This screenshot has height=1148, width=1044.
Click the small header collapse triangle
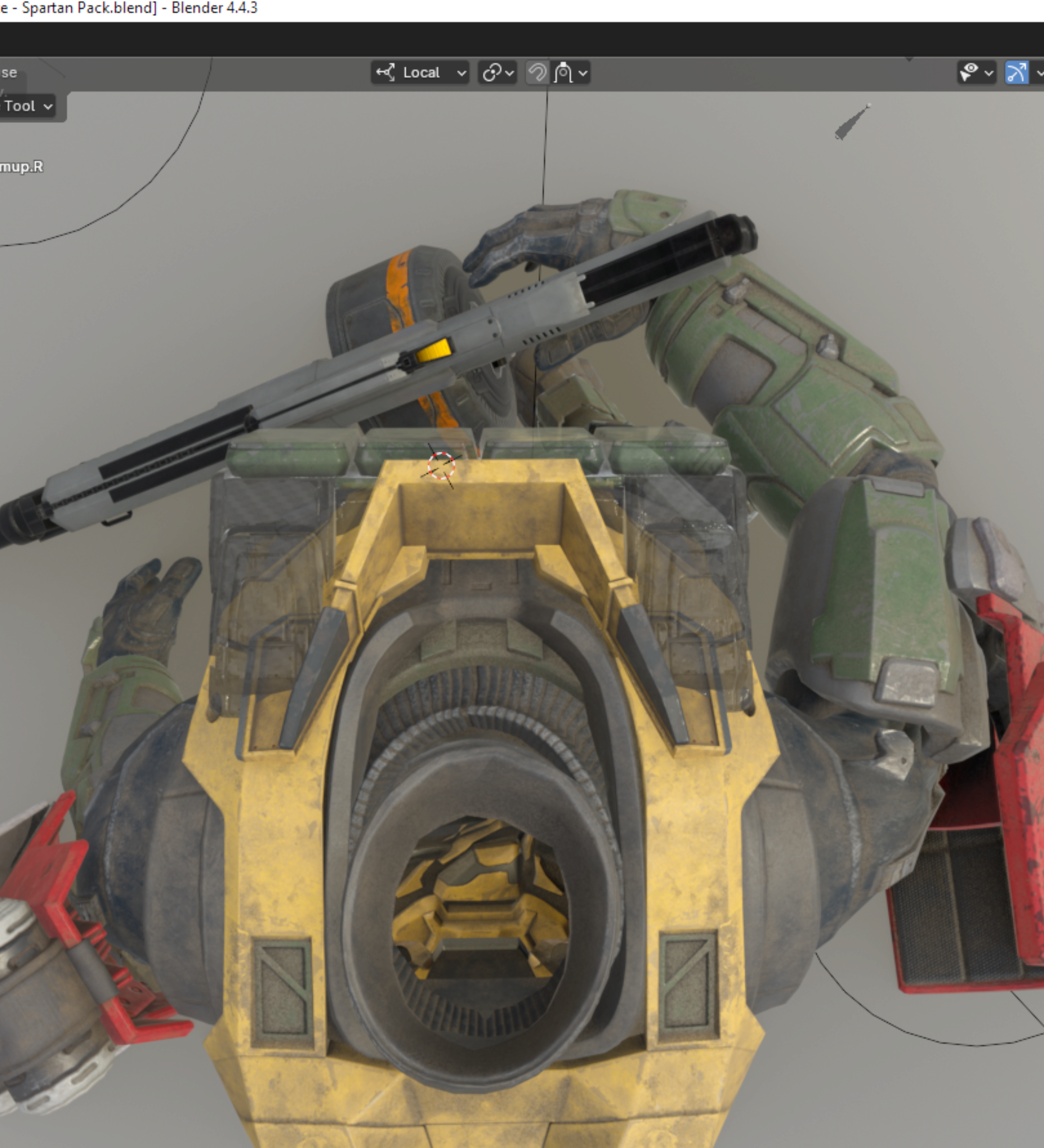pyautogui.click(x=909, y=59)
